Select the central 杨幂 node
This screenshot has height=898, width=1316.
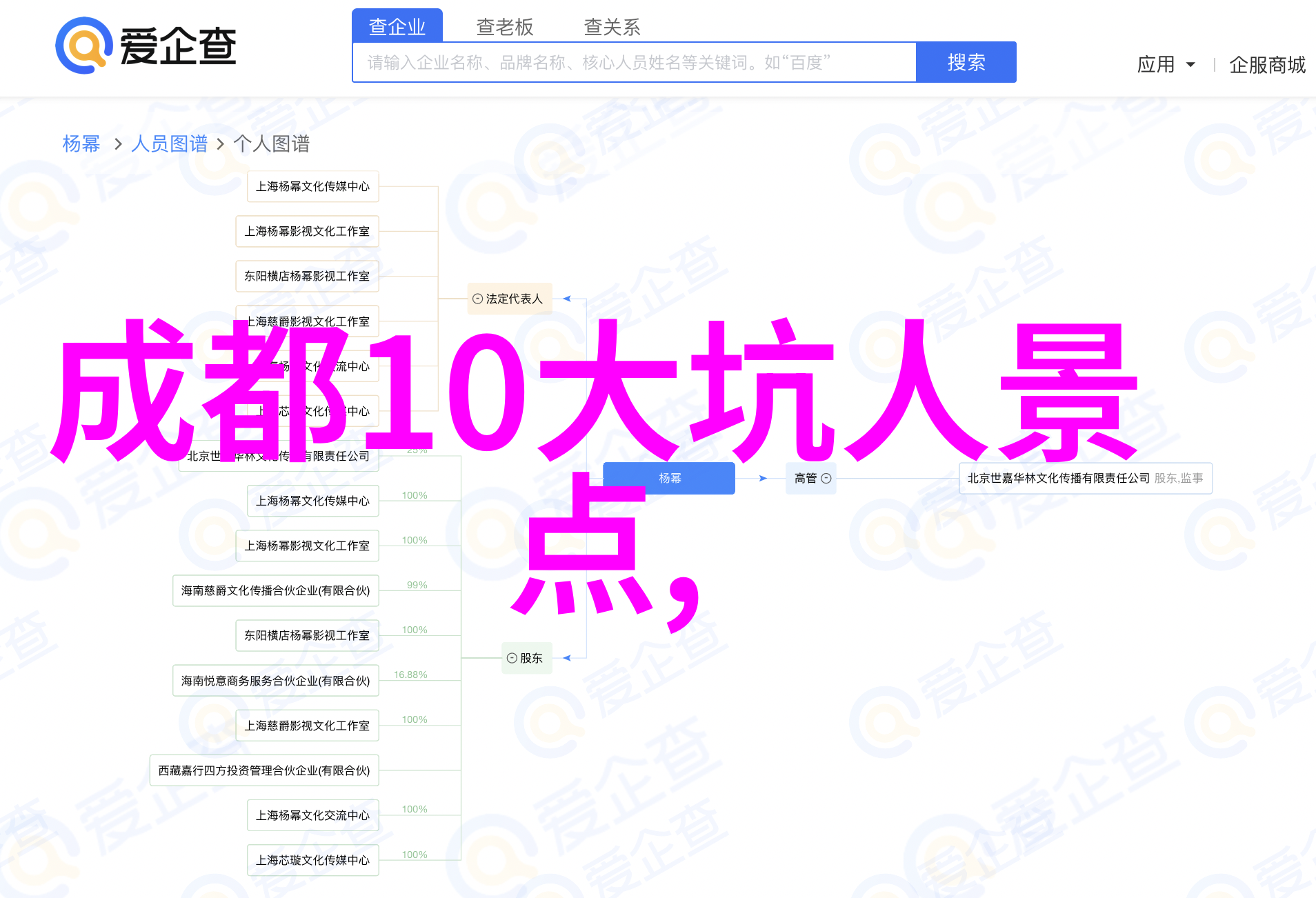click(x=669, y=478)
